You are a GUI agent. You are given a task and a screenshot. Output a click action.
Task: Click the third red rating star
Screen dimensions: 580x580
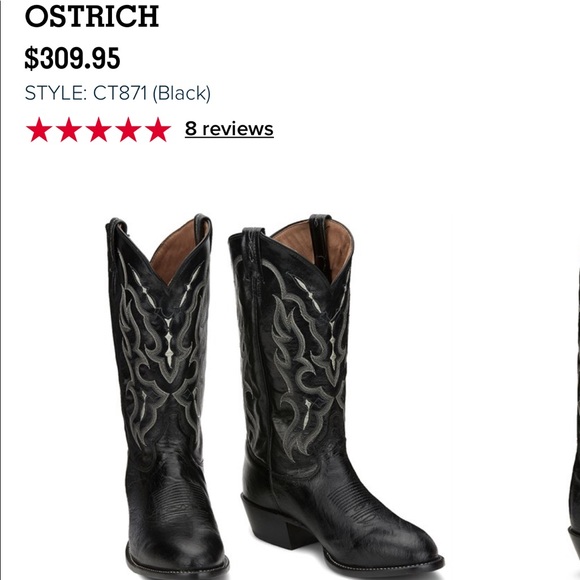point(98,129)
